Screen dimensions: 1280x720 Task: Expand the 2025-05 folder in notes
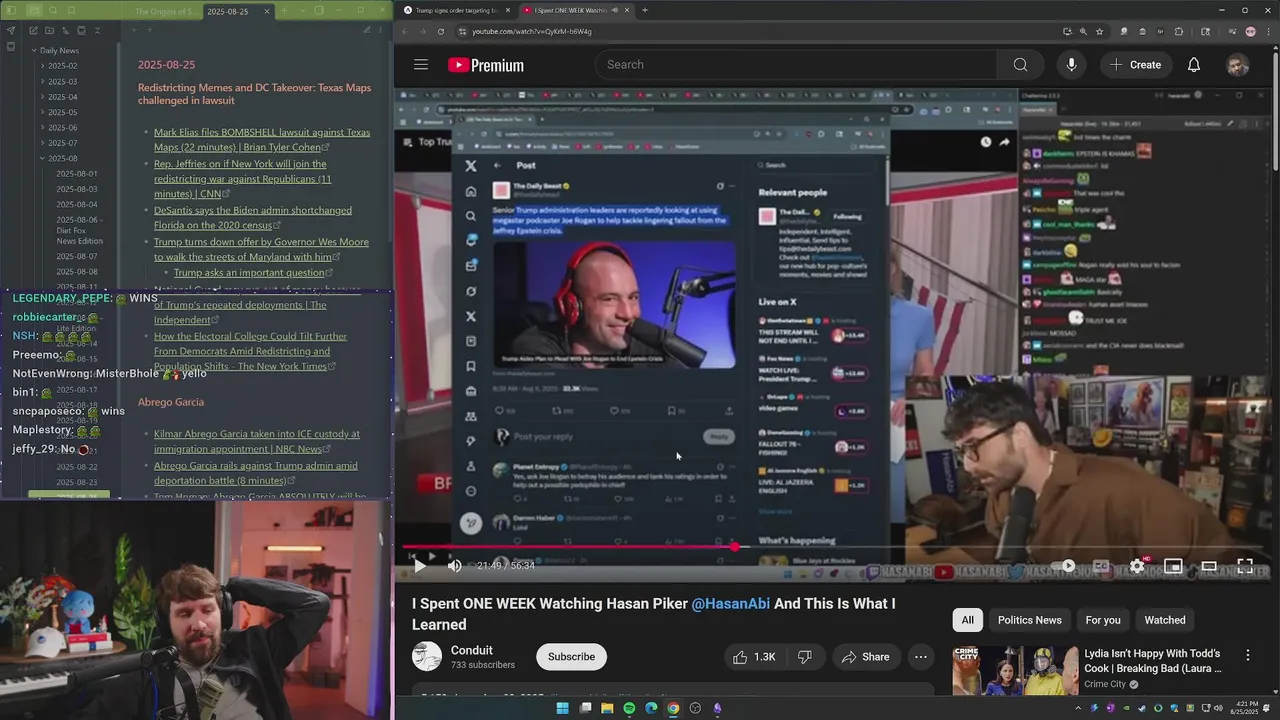(x=62, y=112)
